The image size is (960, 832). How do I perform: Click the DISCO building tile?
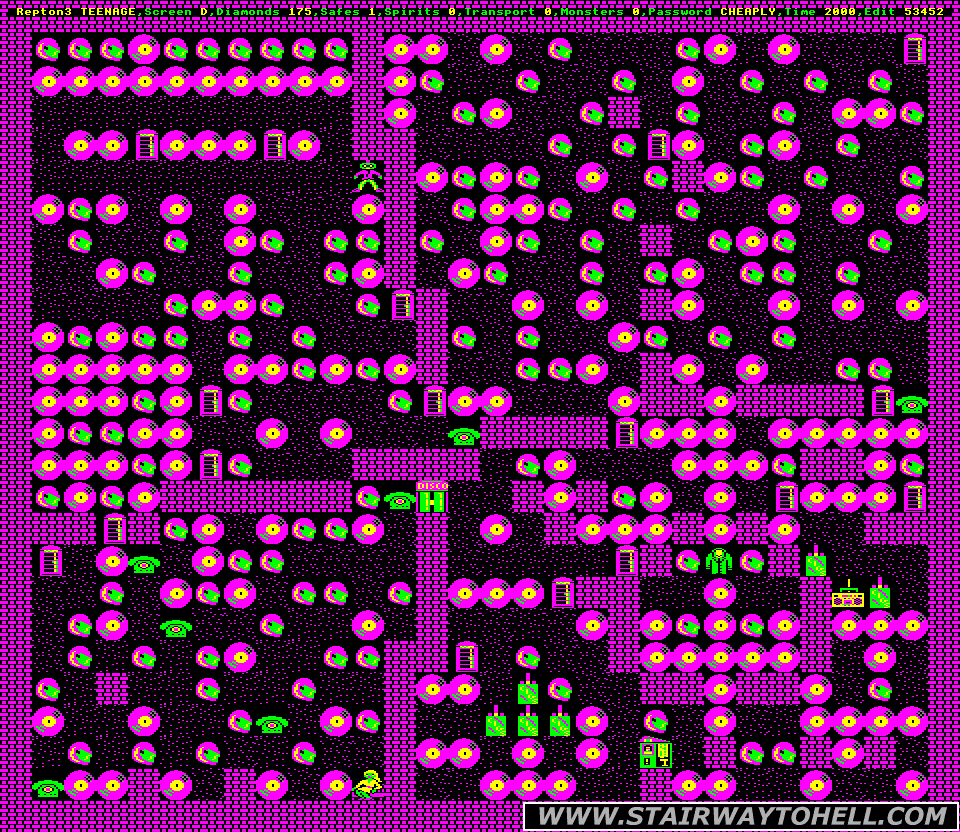tap(432, 497)
